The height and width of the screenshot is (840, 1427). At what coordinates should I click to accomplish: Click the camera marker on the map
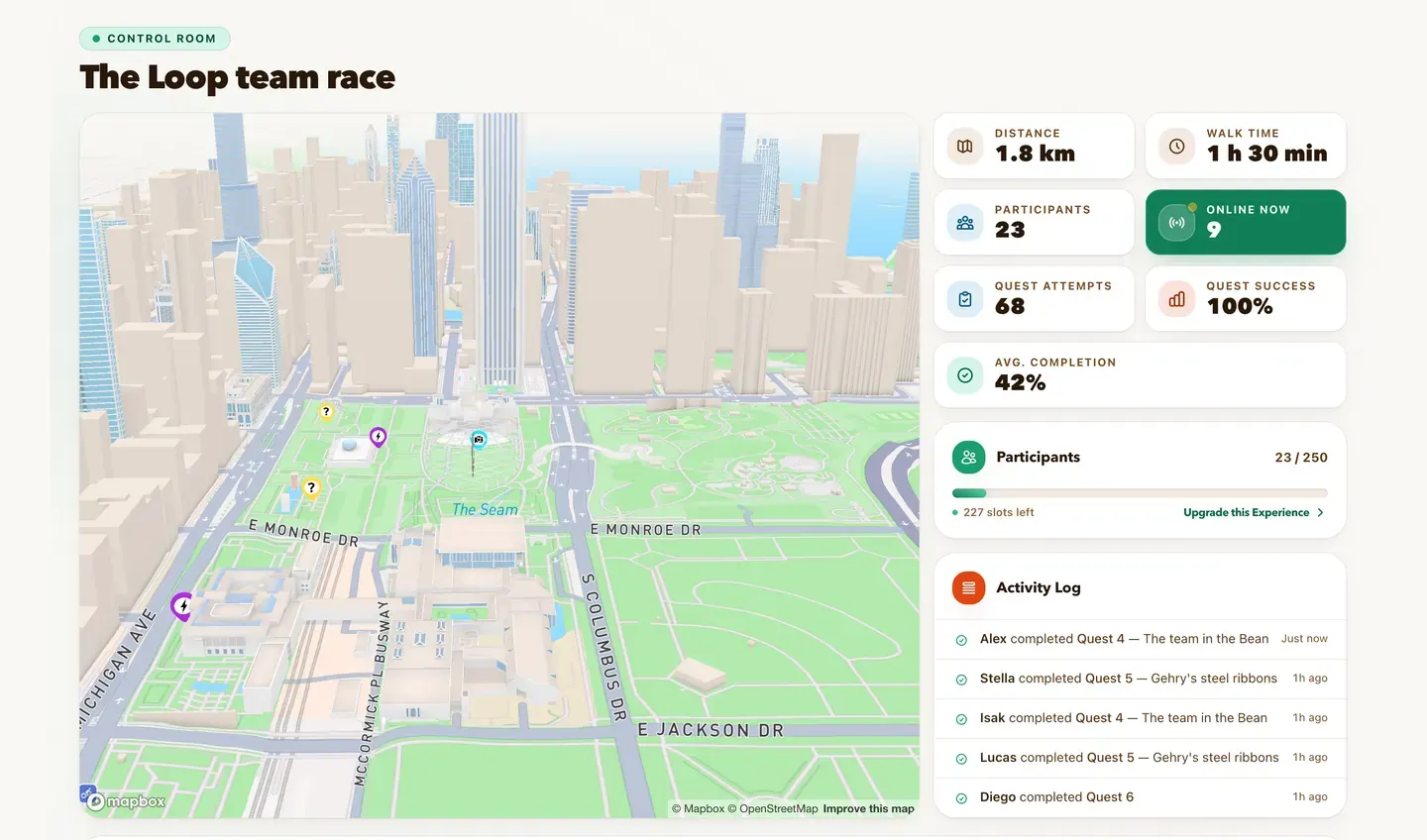(x=479, y=439)
